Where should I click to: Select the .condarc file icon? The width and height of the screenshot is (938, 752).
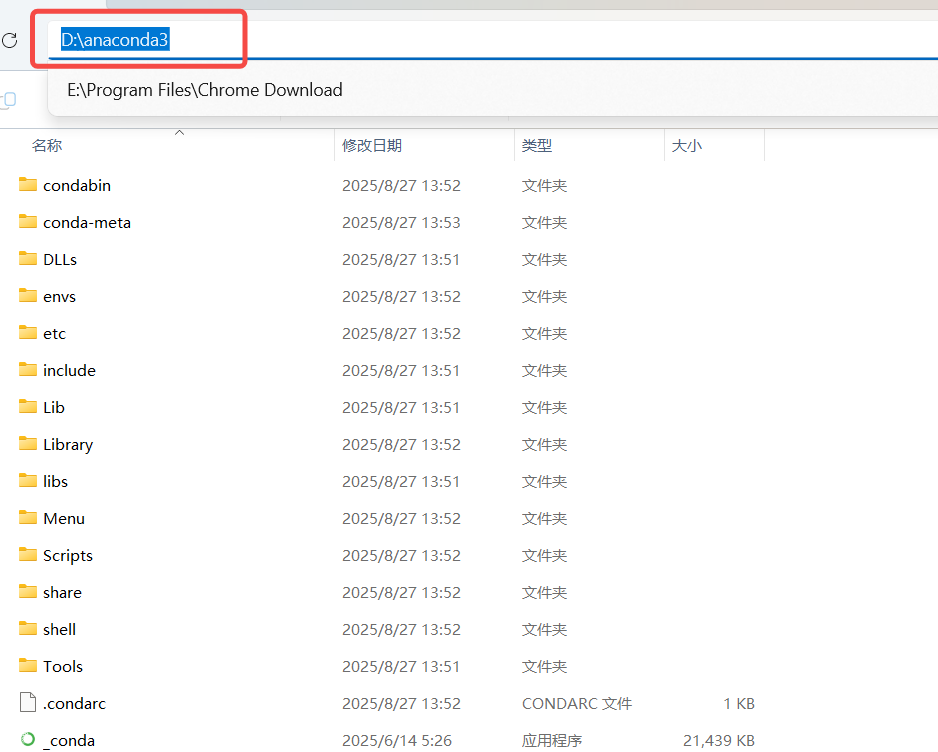[28, 702]
